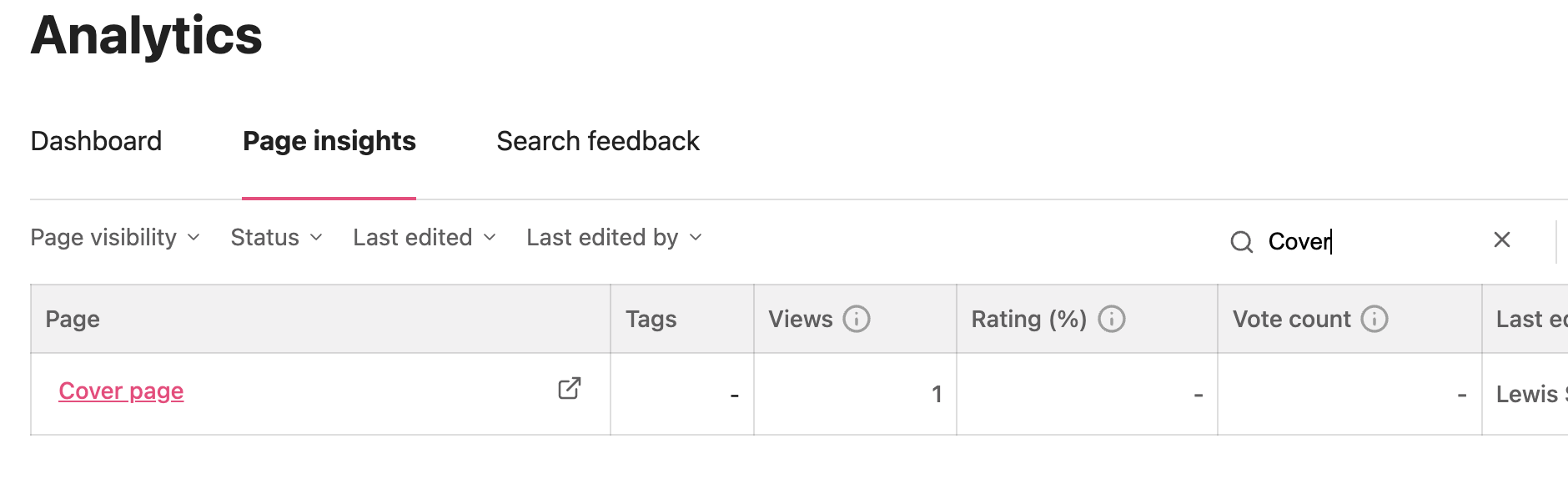Open Cover page in new window icon
Image resolution: width=1568 pixels, height=479 pixels.
pyautogui.click(x=570, y=388)
